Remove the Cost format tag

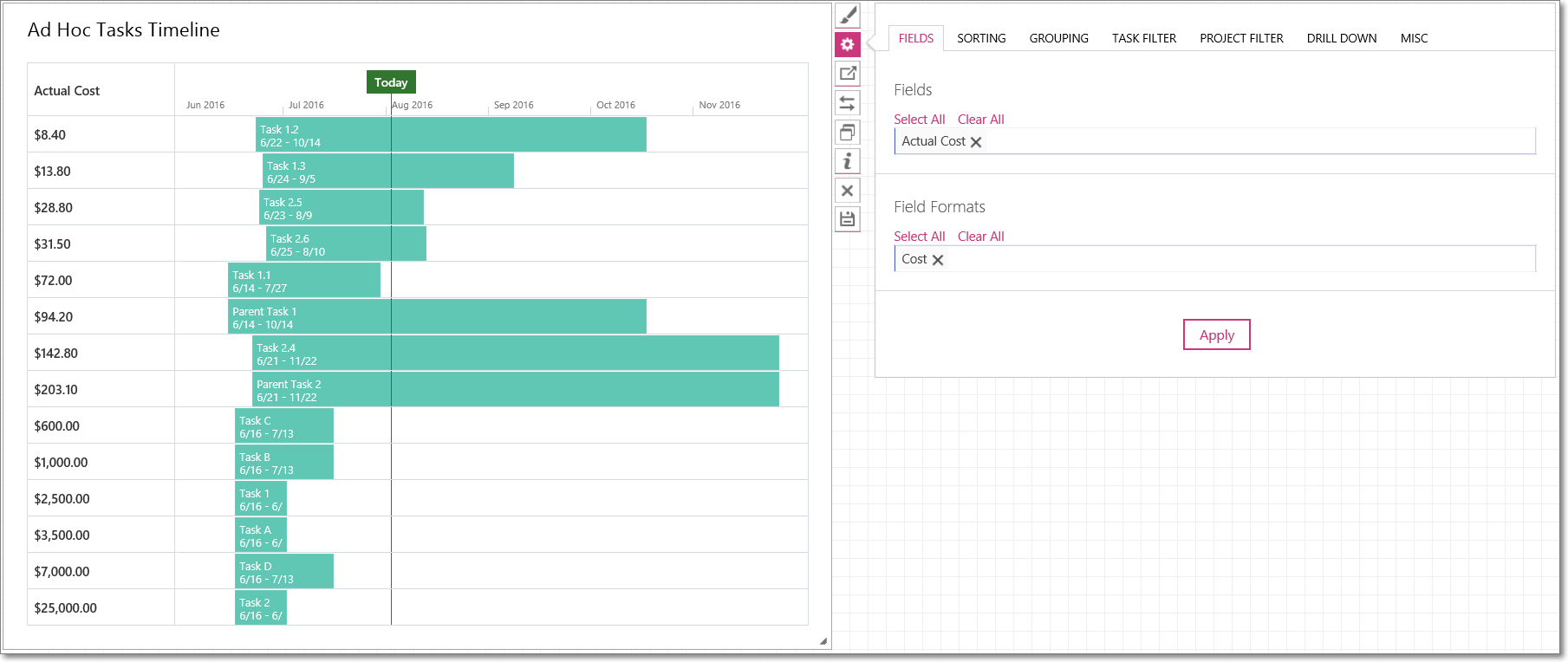[x=938, y=260]
